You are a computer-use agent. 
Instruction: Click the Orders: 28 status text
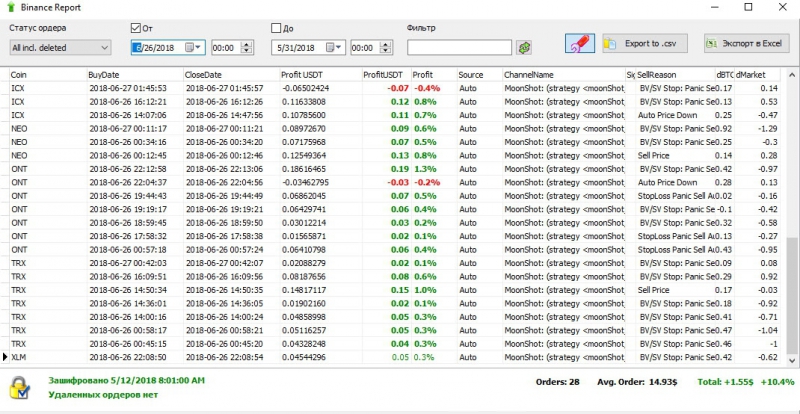point(557,382)
